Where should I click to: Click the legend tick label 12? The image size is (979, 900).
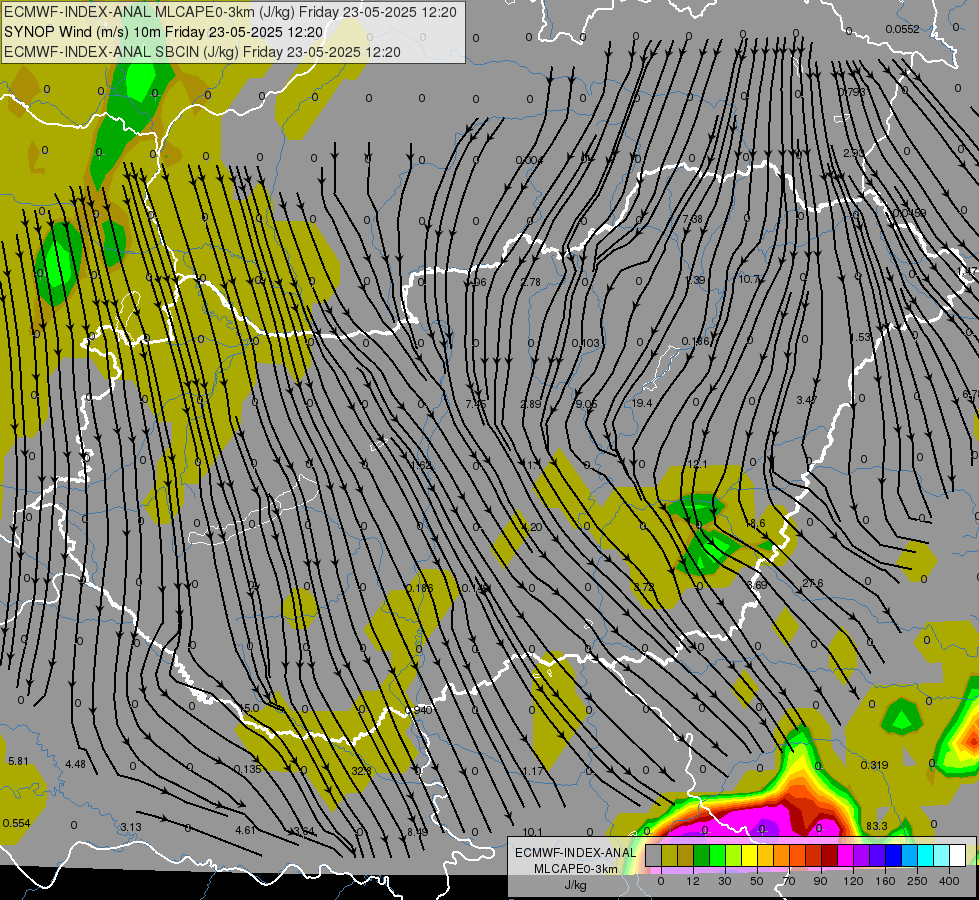[692, 881]
